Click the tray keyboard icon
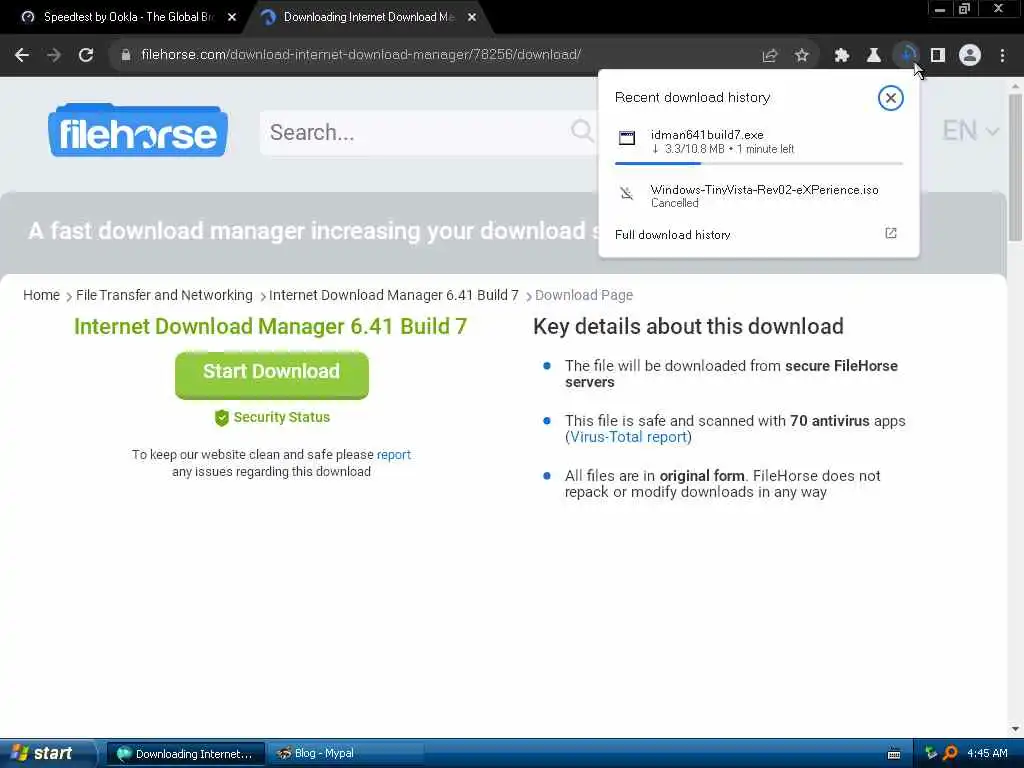The image size is (1024, 768). coord(894,754)
